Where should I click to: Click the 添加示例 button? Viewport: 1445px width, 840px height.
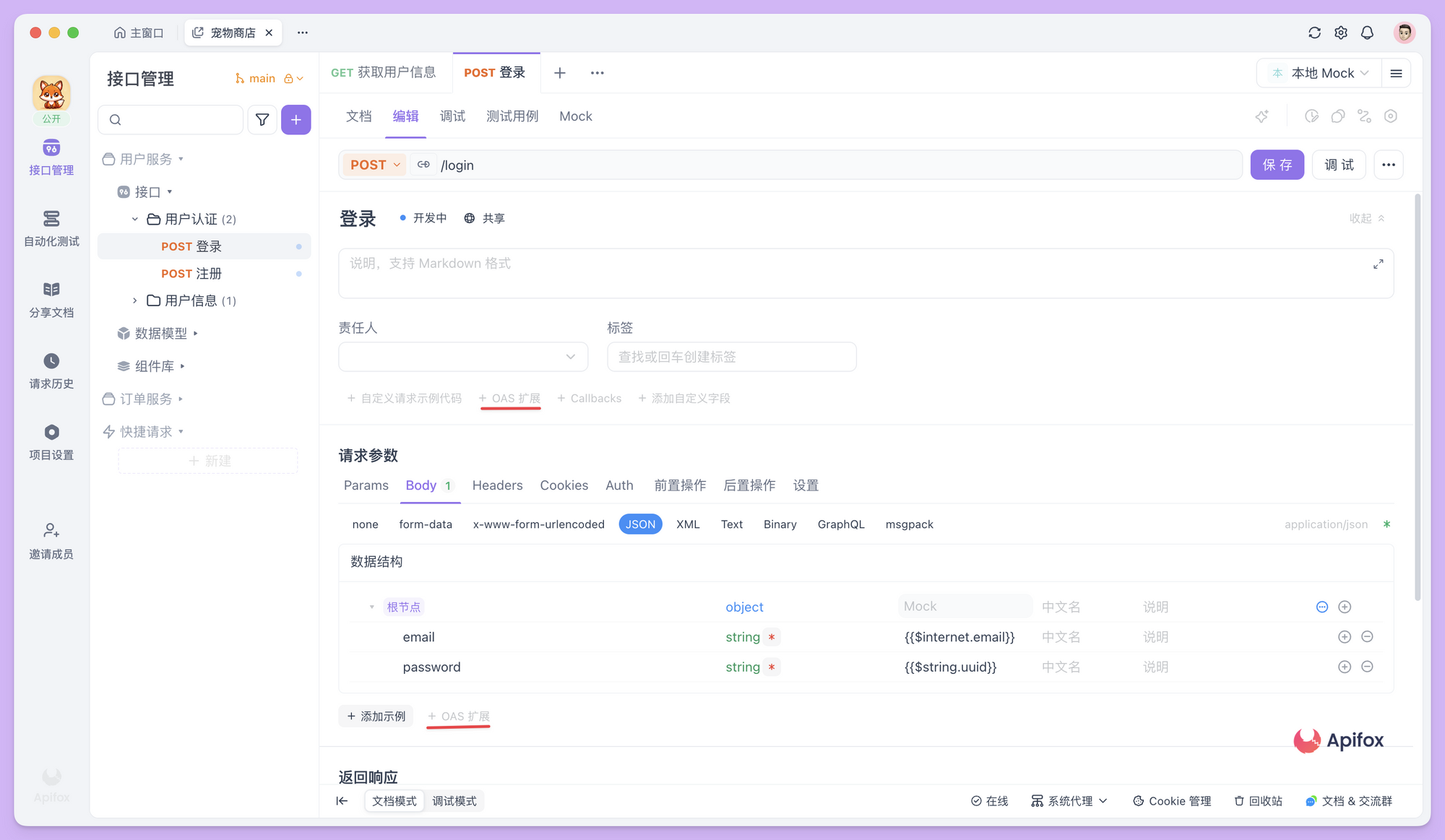pos(376,716)
